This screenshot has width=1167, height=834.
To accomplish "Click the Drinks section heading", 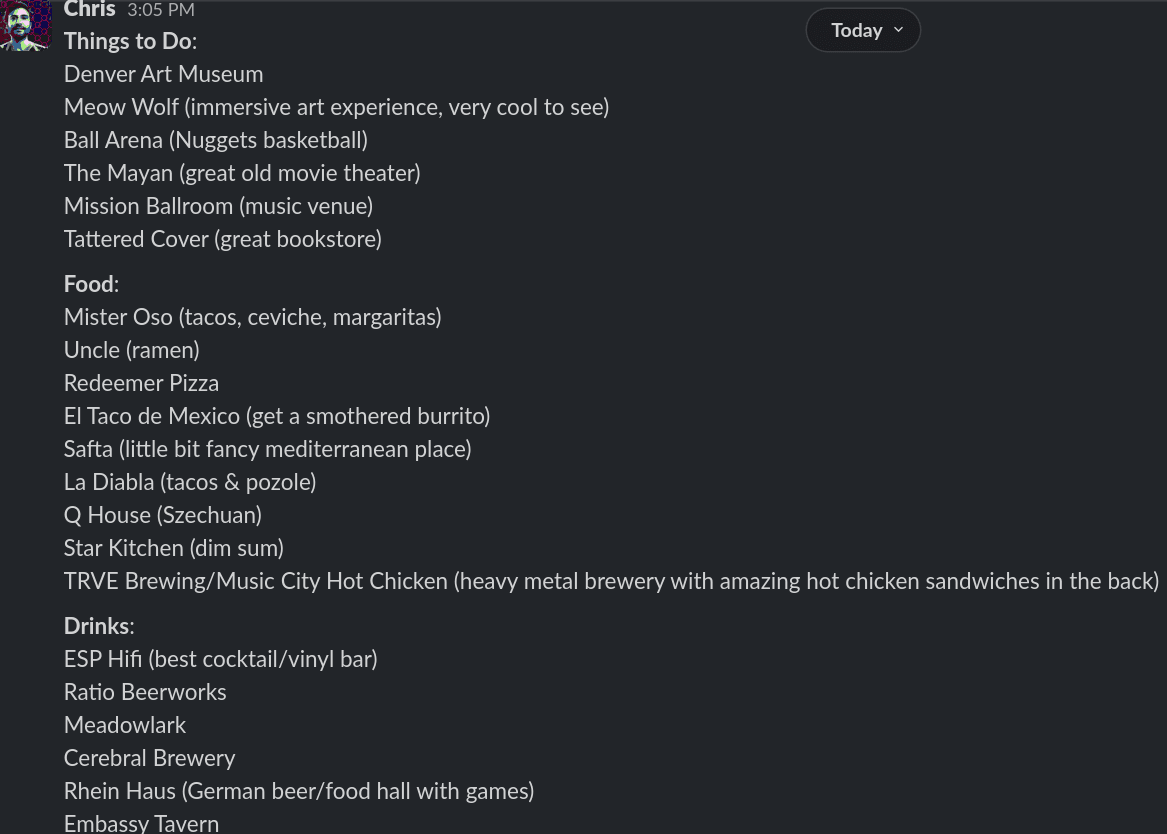I will [x=97, y=626].
